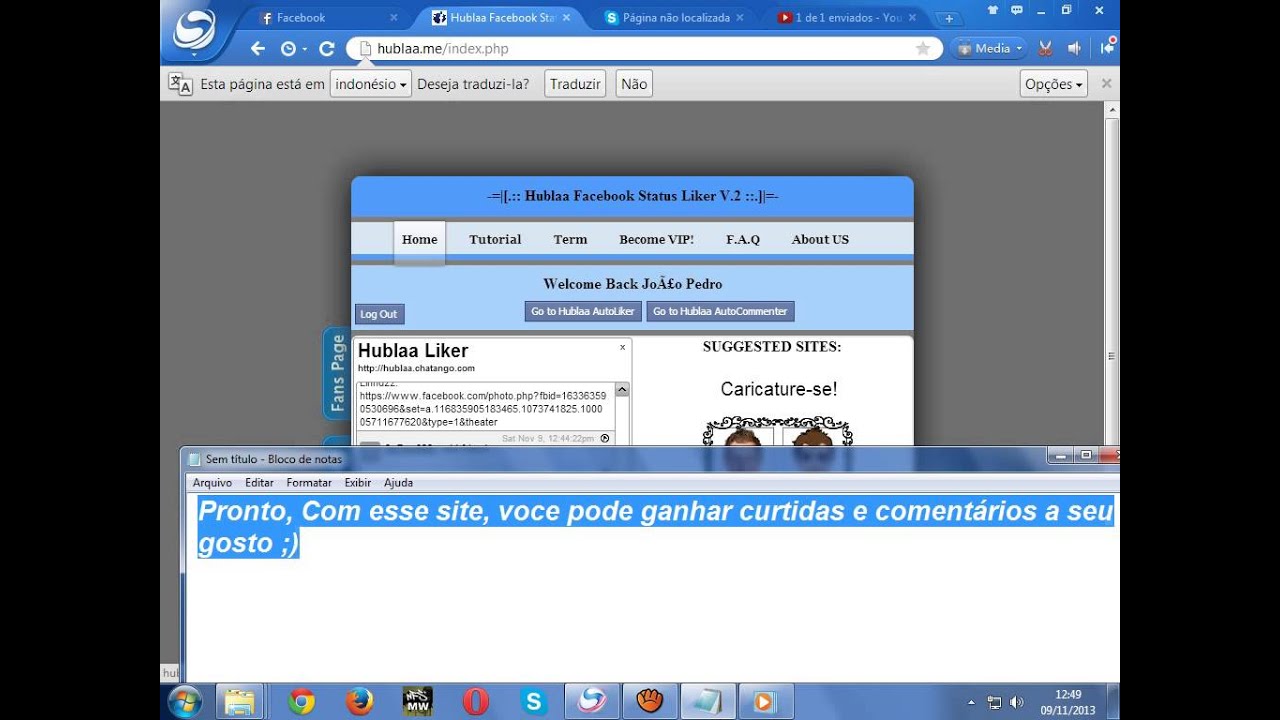Open the taskbar volume icon
The image size is (1280, 720).
coord(1017,702)
